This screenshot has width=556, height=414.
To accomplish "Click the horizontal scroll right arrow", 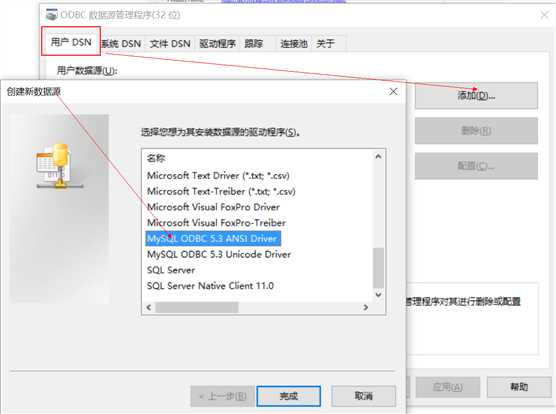I will (366, 307).
